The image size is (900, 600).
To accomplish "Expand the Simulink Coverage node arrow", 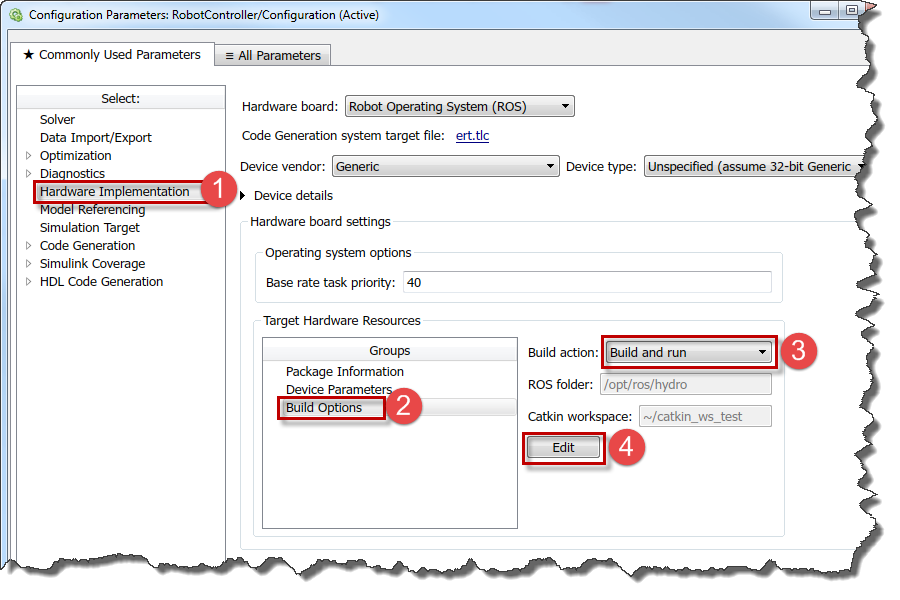I will (29, 264).
